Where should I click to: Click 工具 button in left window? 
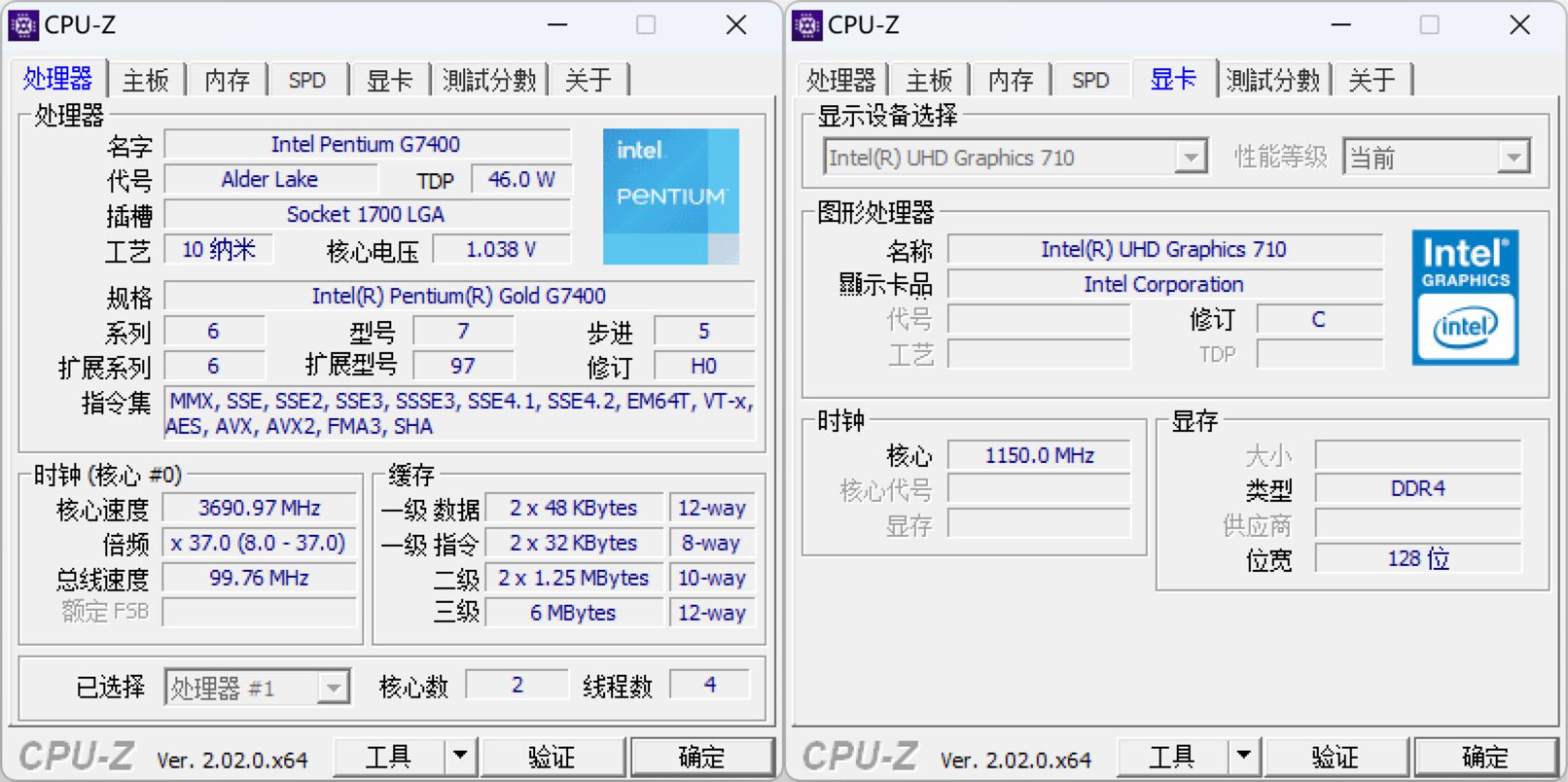(x=389, y=756)
